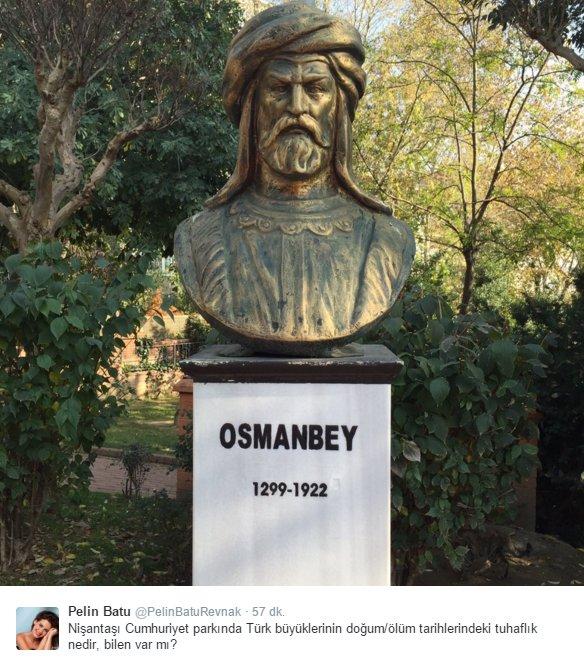Click the bearded face of the bust
The image size is (584, 658).
(295, 118)
